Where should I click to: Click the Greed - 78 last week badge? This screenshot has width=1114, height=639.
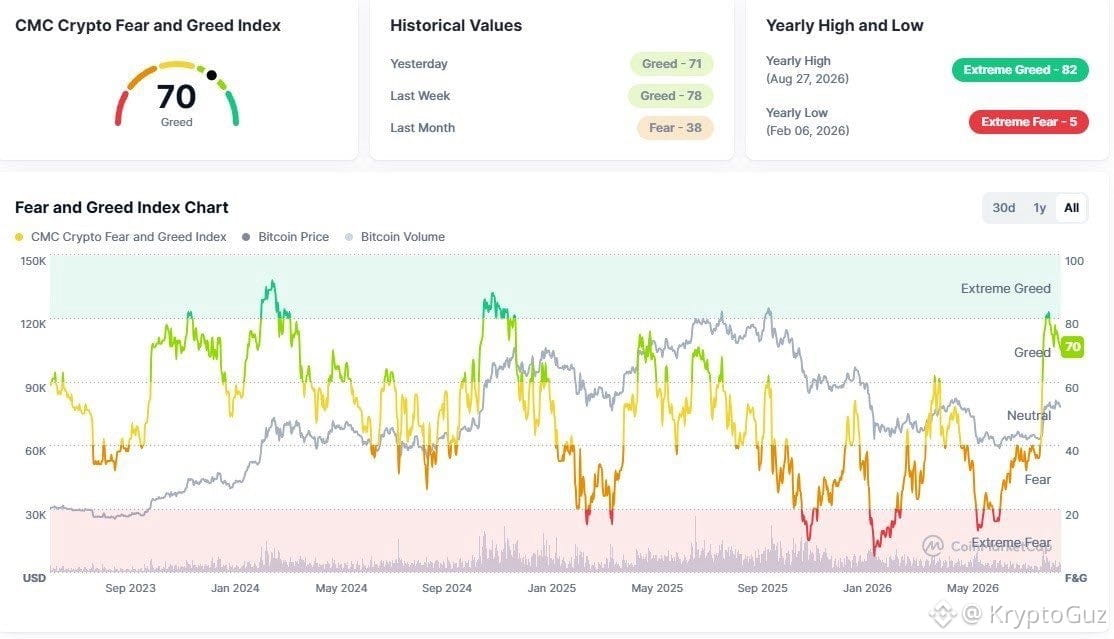click(x=671, y=96)
